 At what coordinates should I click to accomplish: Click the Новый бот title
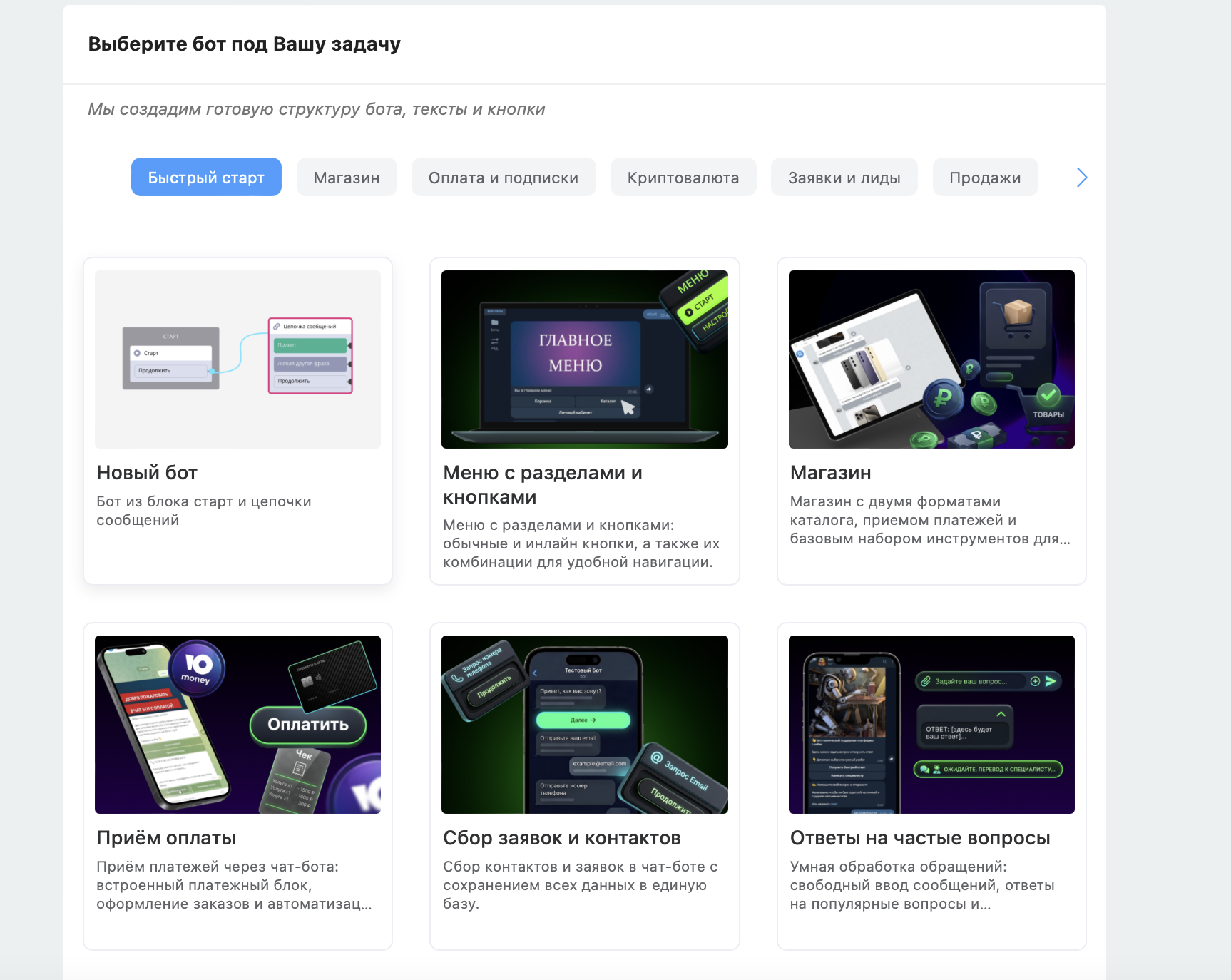click(x=147, y=473)
